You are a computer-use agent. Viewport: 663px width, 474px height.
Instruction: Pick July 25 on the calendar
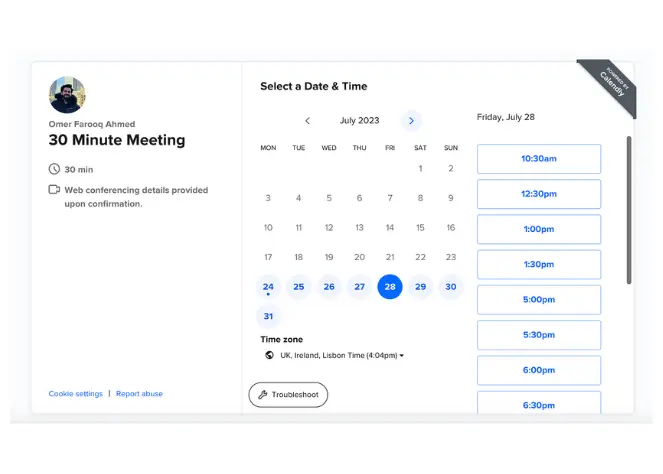pyautogui.click(x=299, y=287)
